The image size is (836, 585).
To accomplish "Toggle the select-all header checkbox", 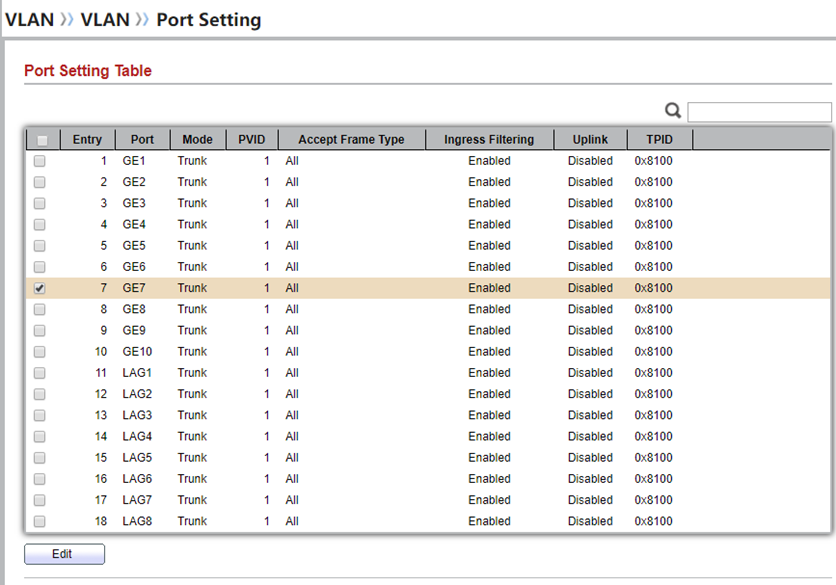I will coord(41,140).
